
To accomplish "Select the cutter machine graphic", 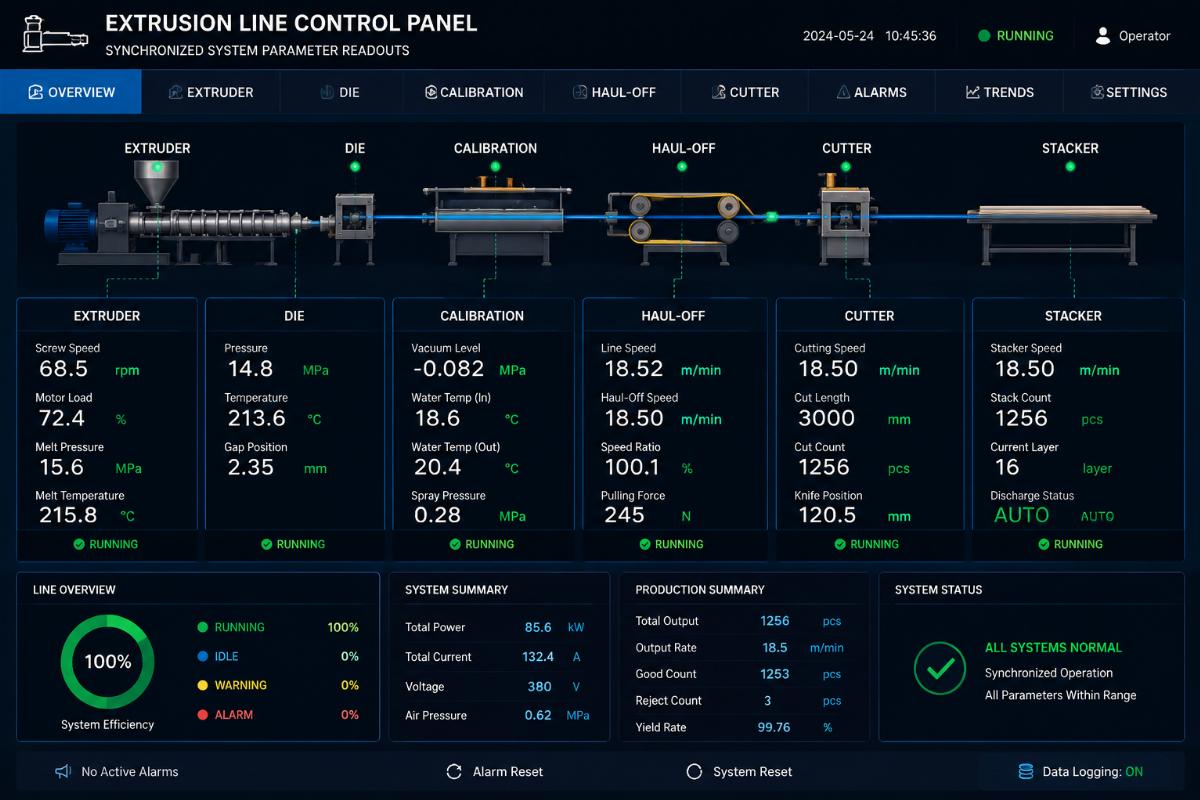I will click(x=846, y=220).
